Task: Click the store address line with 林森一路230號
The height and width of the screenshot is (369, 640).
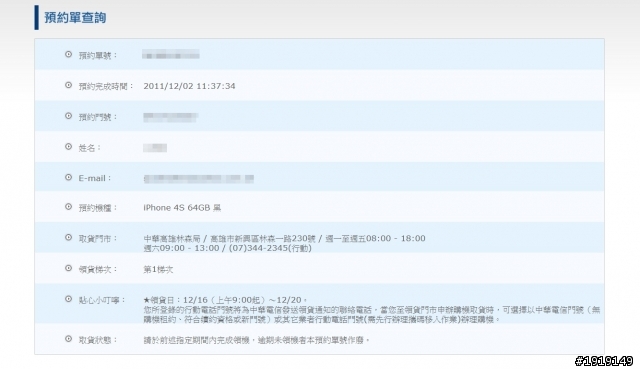Action: [x=284, y=238]
